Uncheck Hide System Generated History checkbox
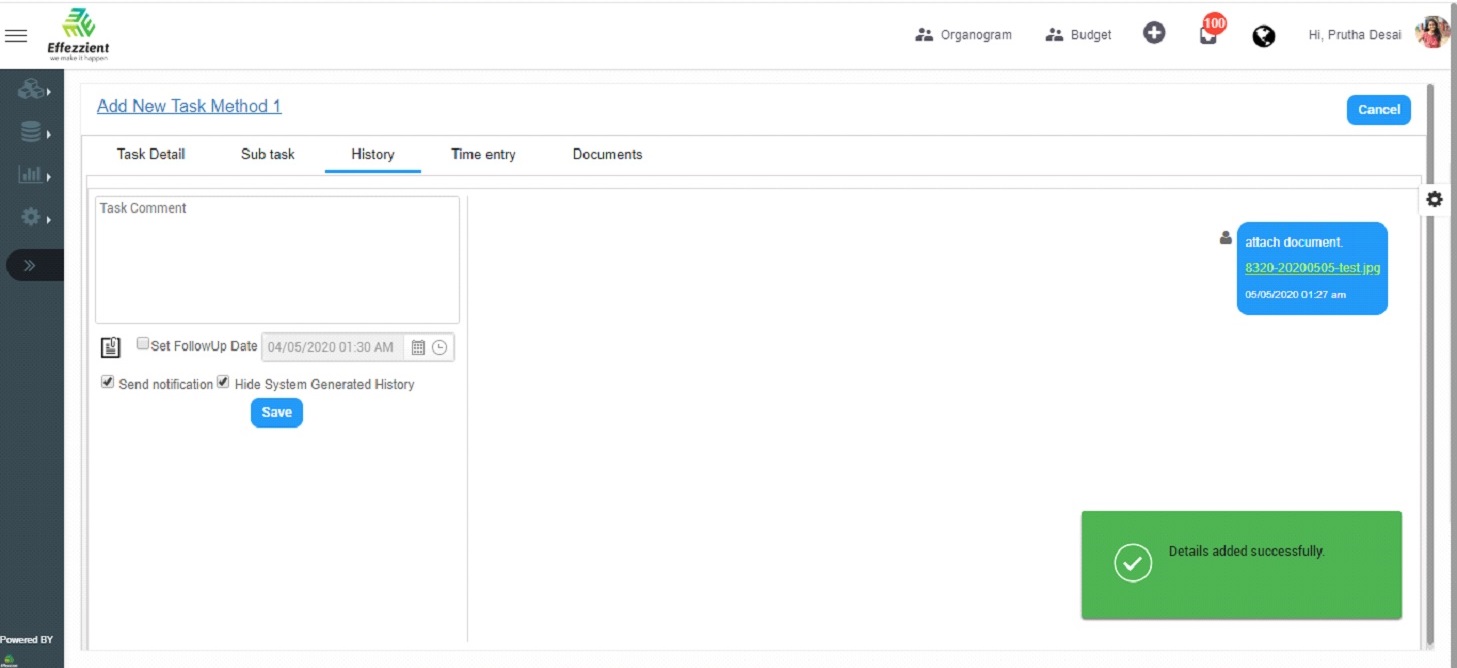This screenshot has width=1457, height=668. coord(223,382)
